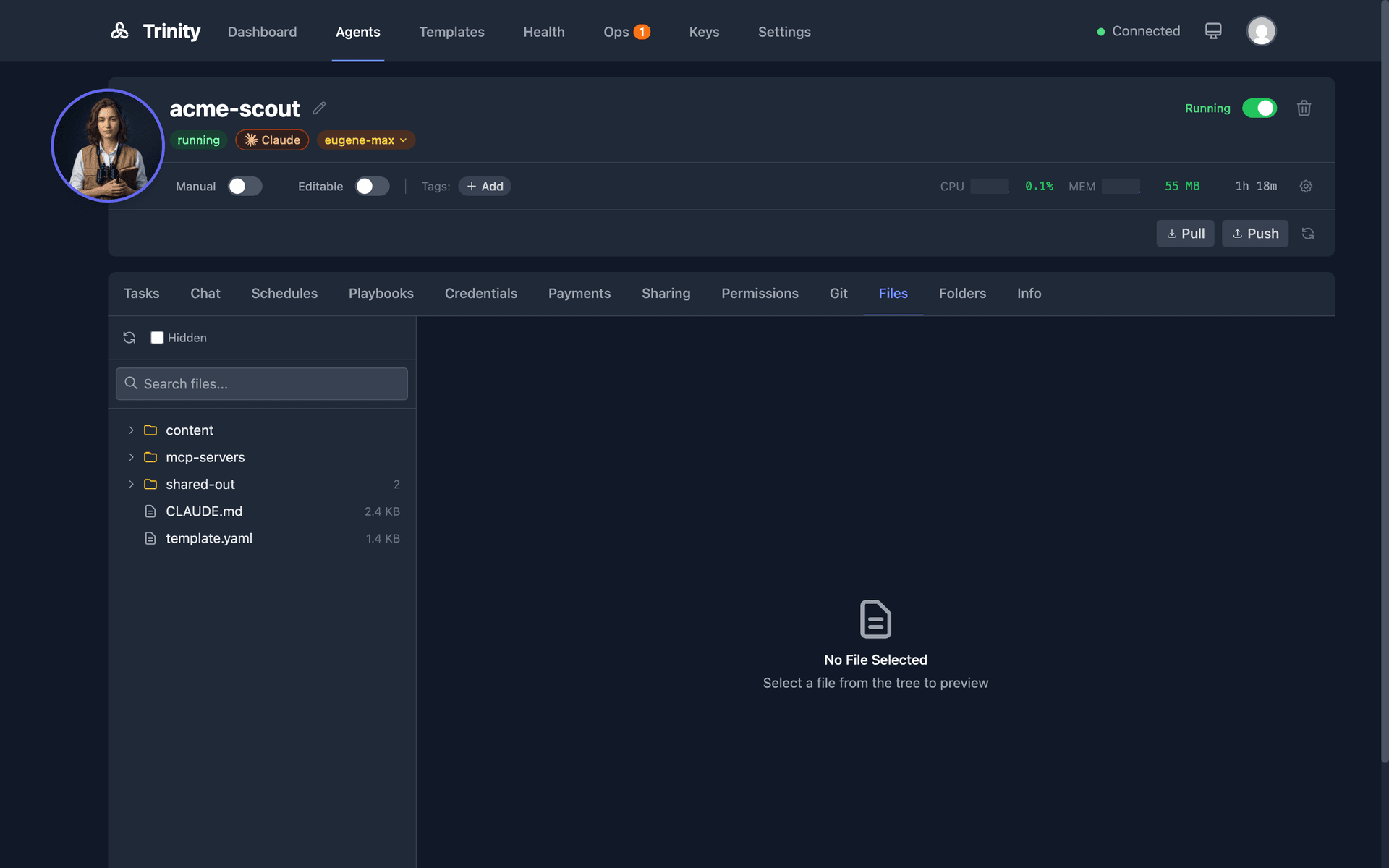The image size is (1389, 868).
Task: Click the user avatar in top right
Action: coord(1261,30)
